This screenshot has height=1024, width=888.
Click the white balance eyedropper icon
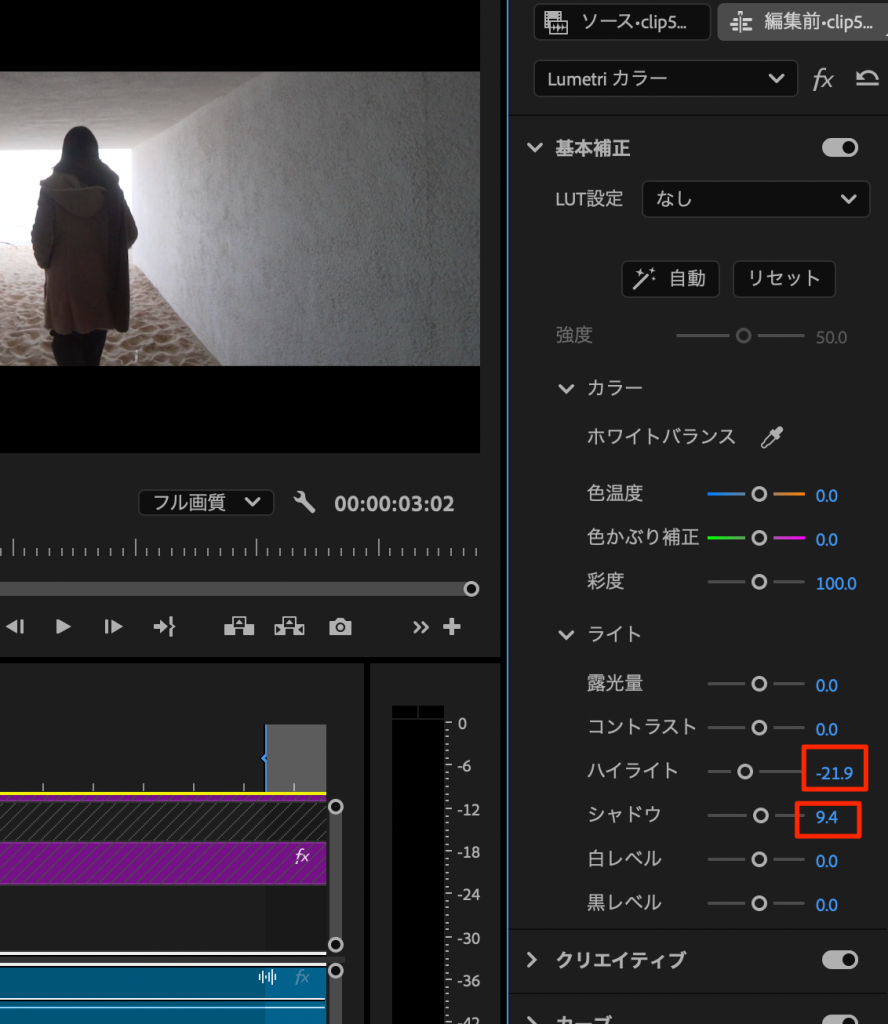[x=771, y=437]
